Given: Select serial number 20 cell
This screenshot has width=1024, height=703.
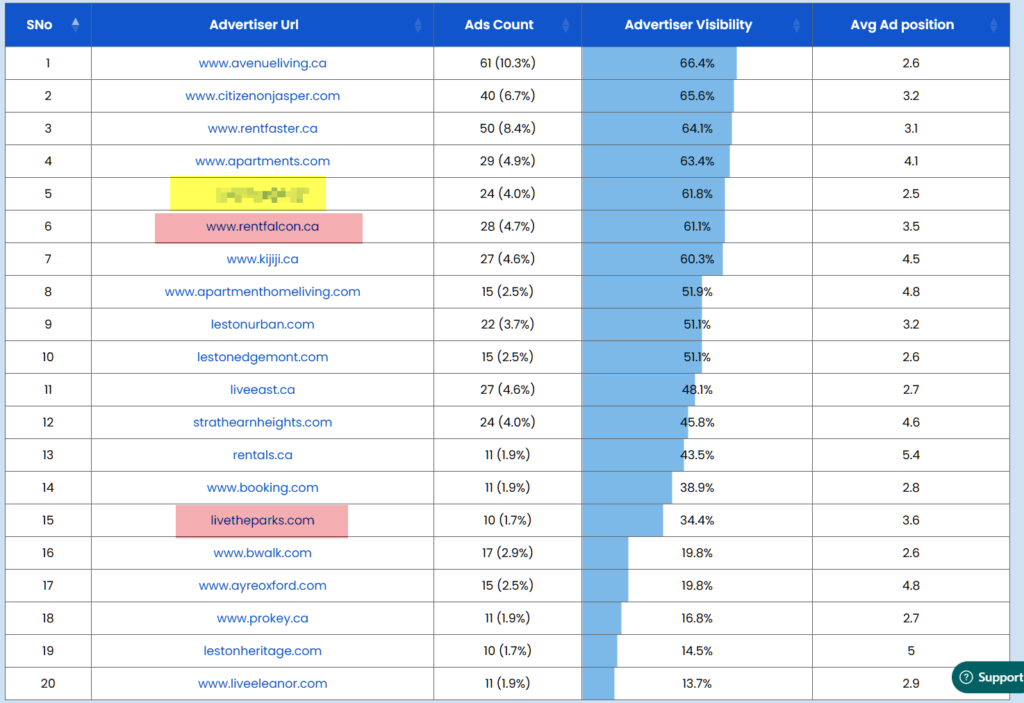Looking at the screenshot, I should (x=48, y=684).
